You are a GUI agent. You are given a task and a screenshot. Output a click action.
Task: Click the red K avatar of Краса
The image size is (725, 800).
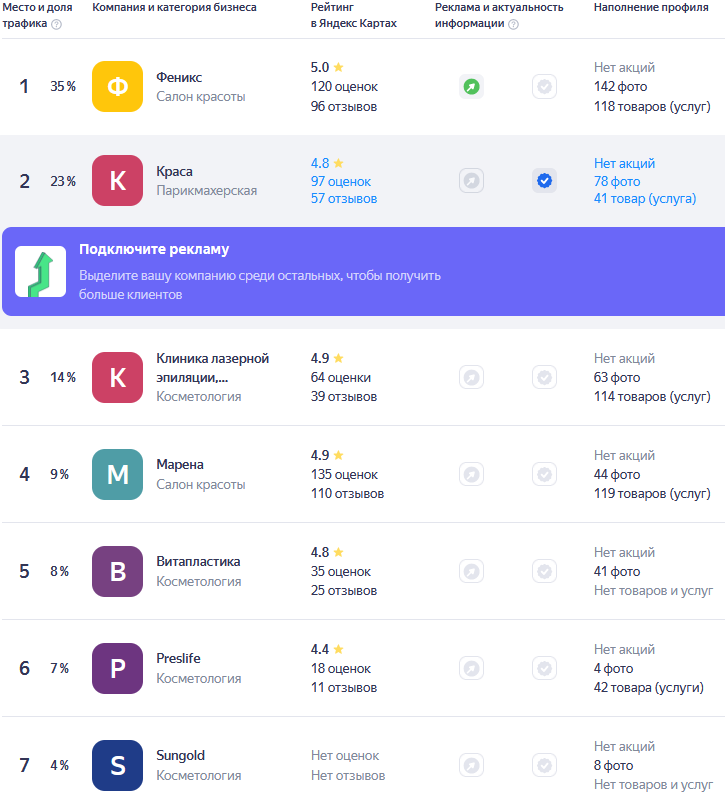tap(117, 181)
